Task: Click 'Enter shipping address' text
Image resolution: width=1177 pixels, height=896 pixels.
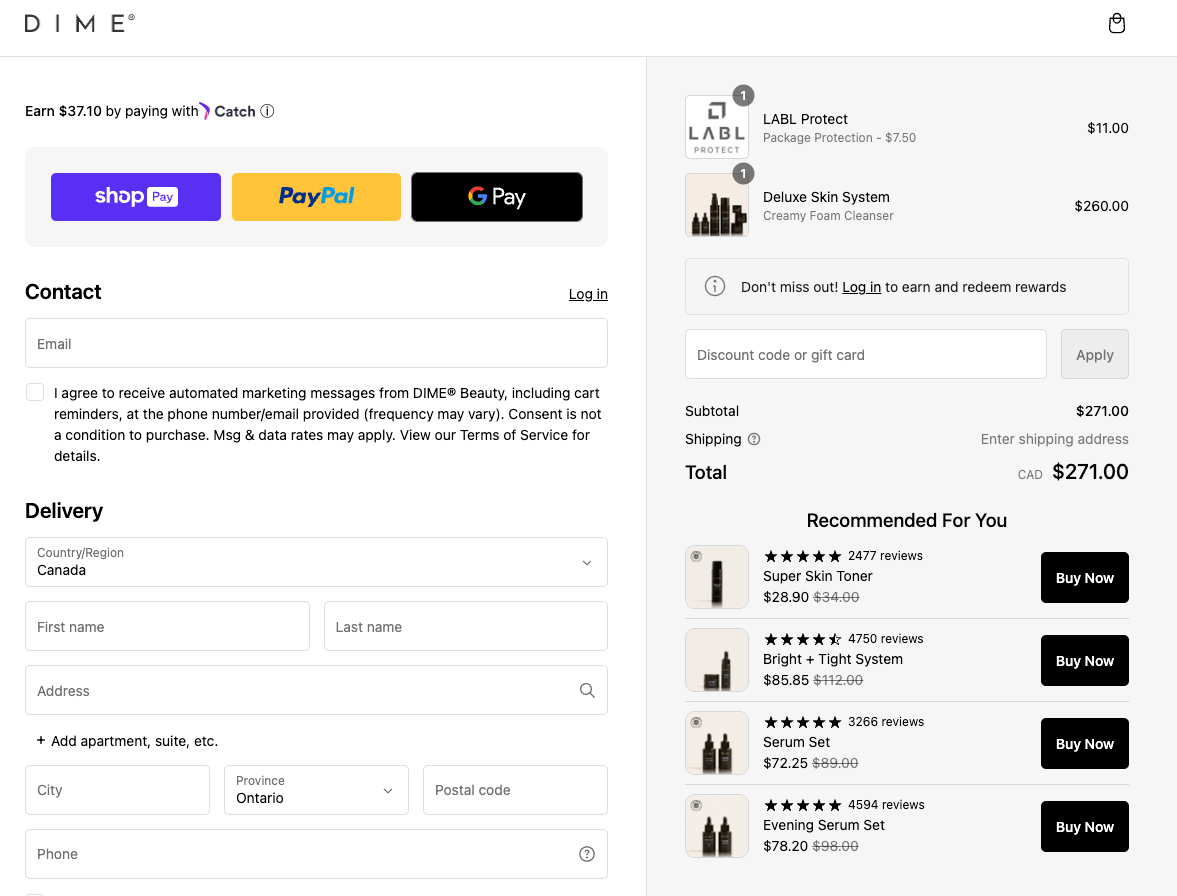Action: 1054,439
